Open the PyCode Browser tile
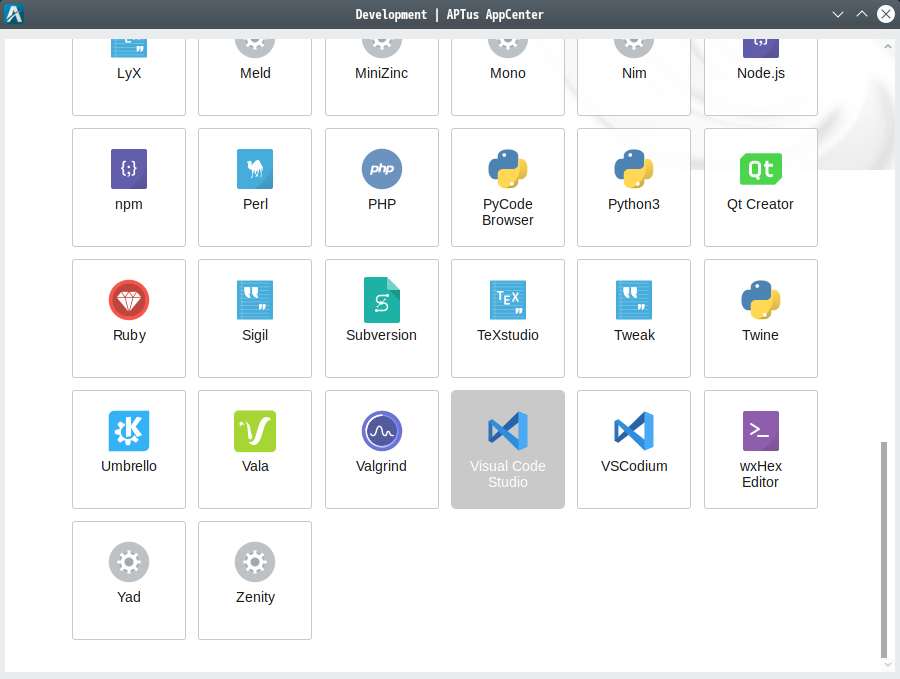 (508, 188)
